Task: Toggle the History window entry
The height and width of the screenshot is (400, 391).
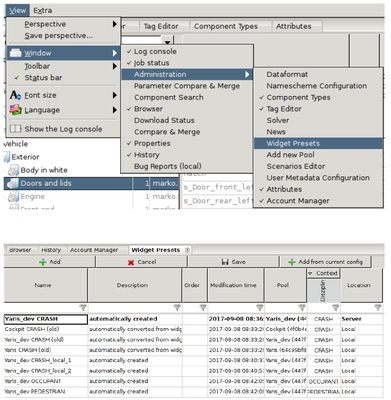Action: [187, 155]
